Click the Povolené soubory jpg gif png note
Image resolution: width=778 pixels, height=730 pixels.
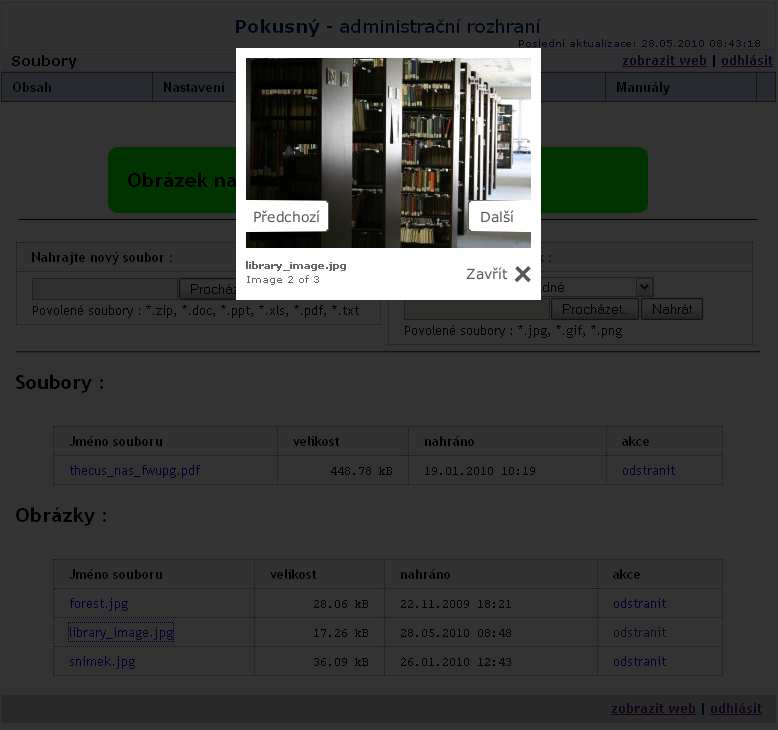(513, 331)
